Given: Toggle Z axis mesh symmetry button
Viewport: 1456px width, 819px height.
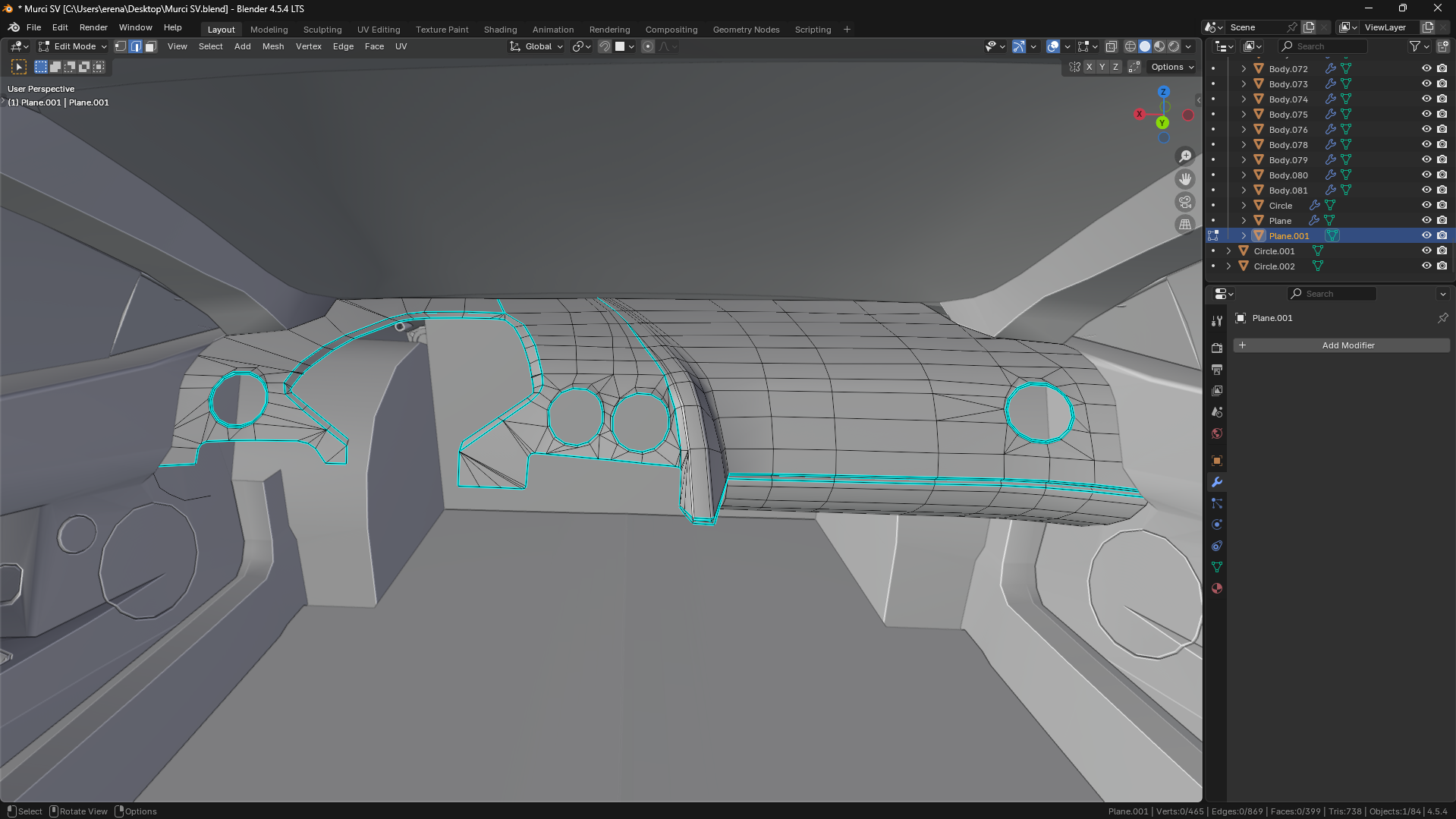Looking at the screenshot, I should (x=1115, y=67).
